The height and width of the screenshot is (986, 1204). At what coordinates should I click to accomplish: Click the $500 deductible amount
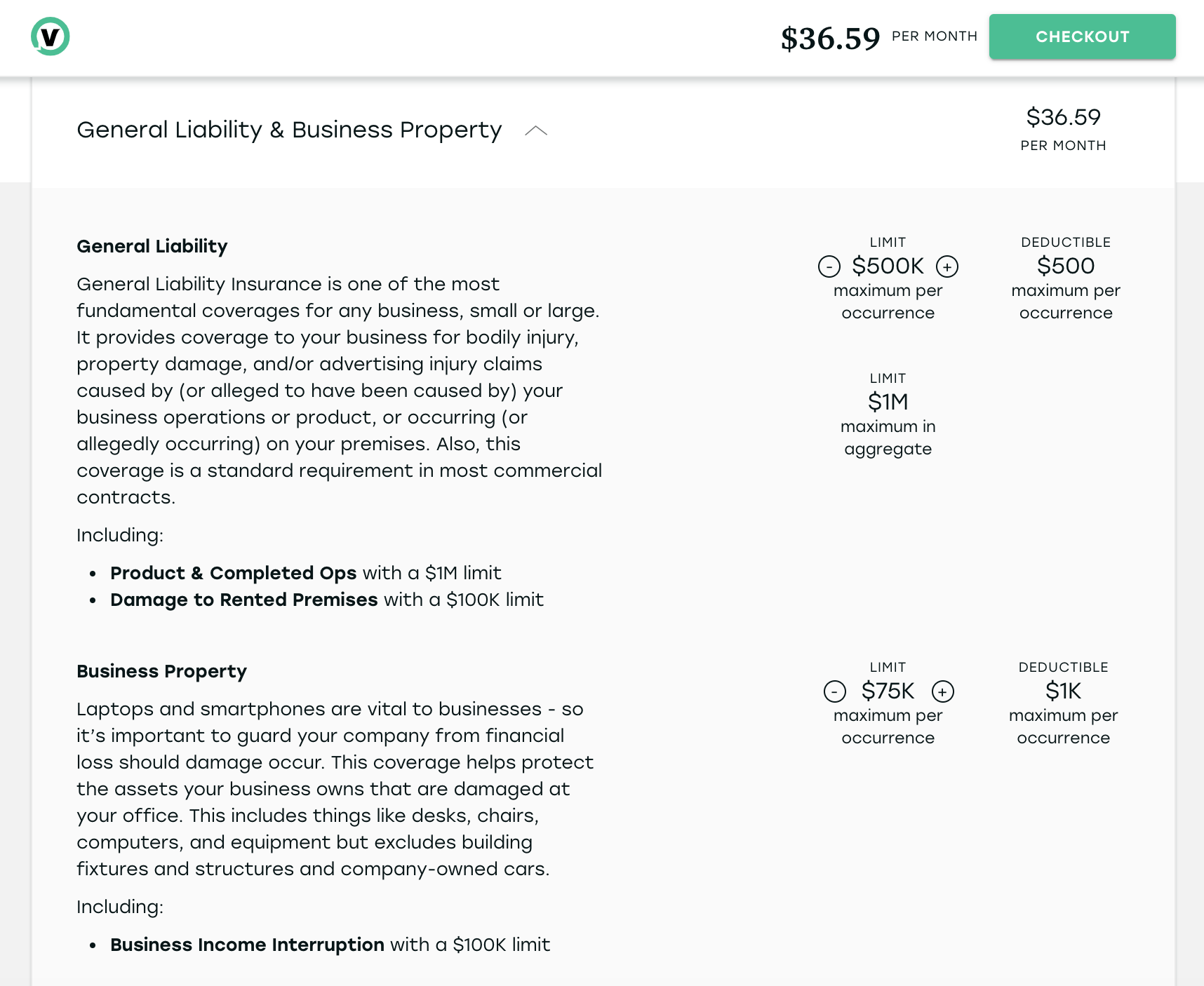pos(1066,266)
